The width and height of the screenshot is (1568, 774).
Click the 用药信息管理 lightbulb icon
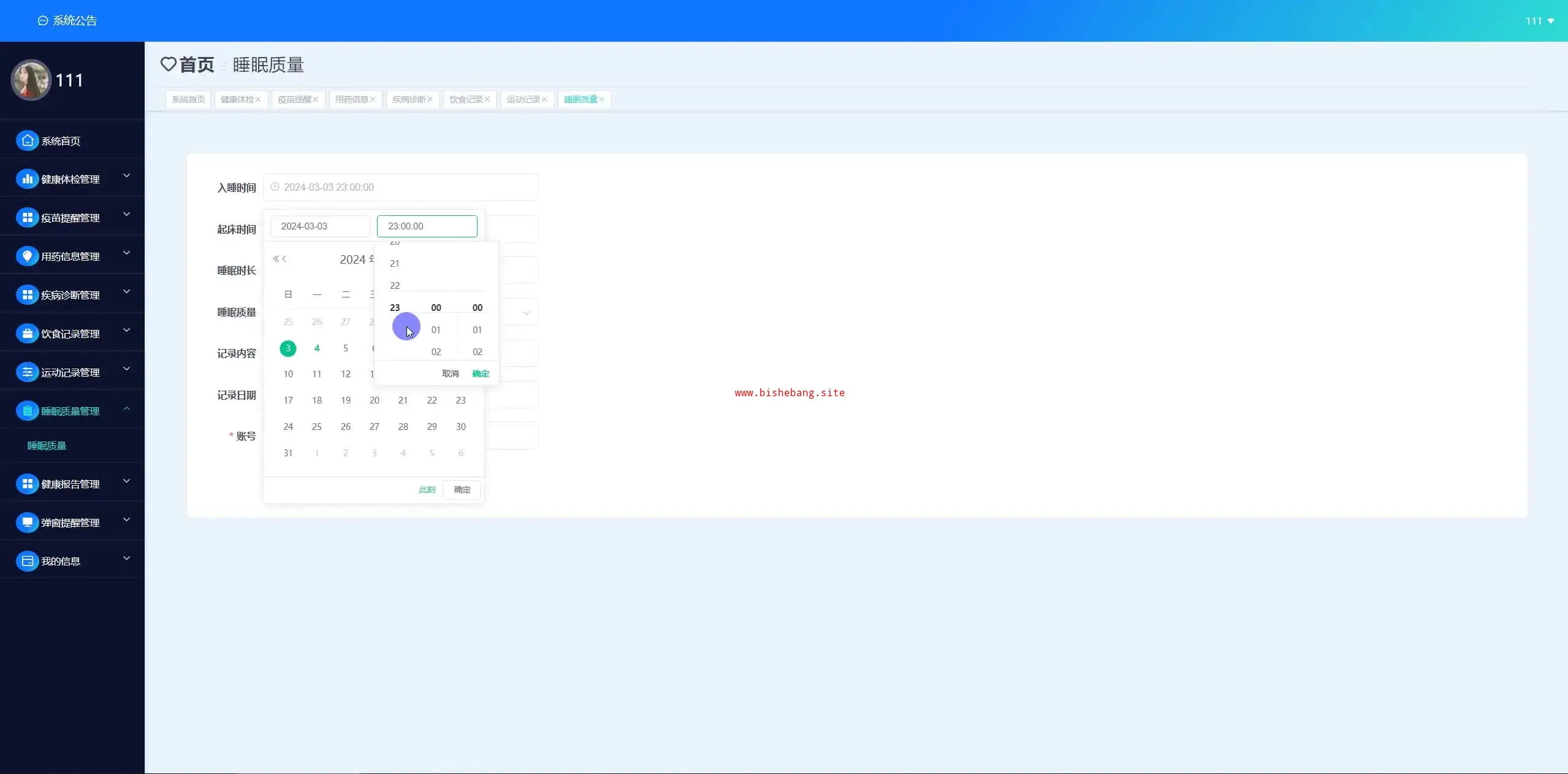27,256
